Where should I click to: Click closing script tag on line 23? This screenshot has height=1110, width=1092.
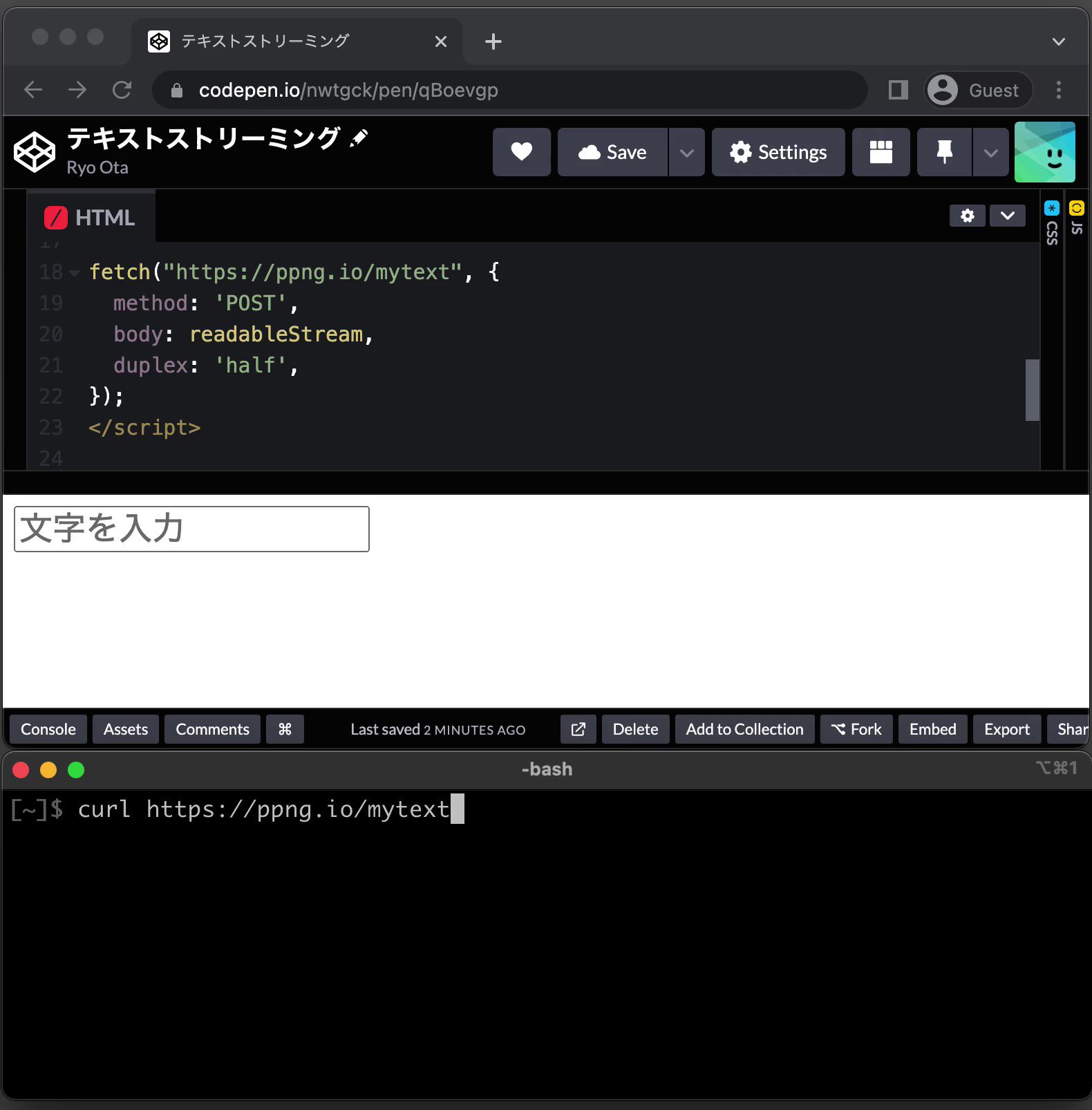pos(144,428)
